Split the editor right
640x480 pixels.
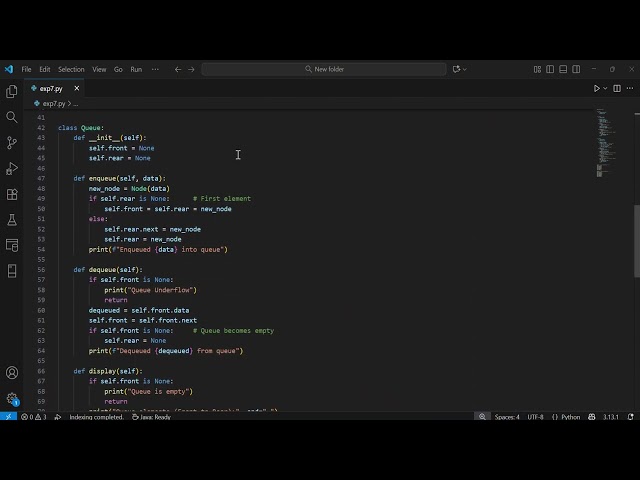617,88
